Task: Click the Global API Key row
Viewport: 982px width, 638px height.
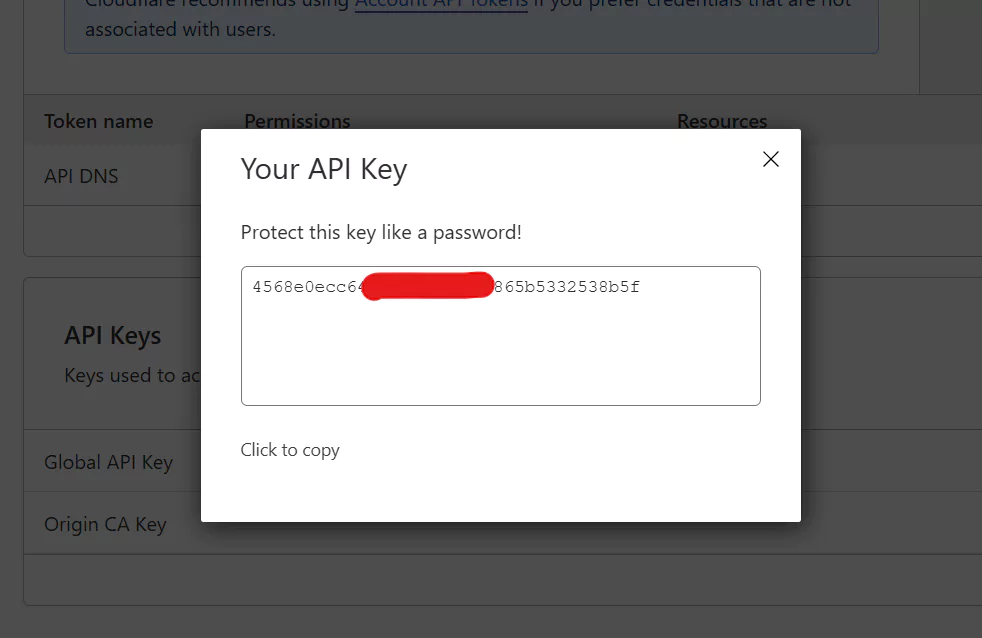Action: (108, 462)
